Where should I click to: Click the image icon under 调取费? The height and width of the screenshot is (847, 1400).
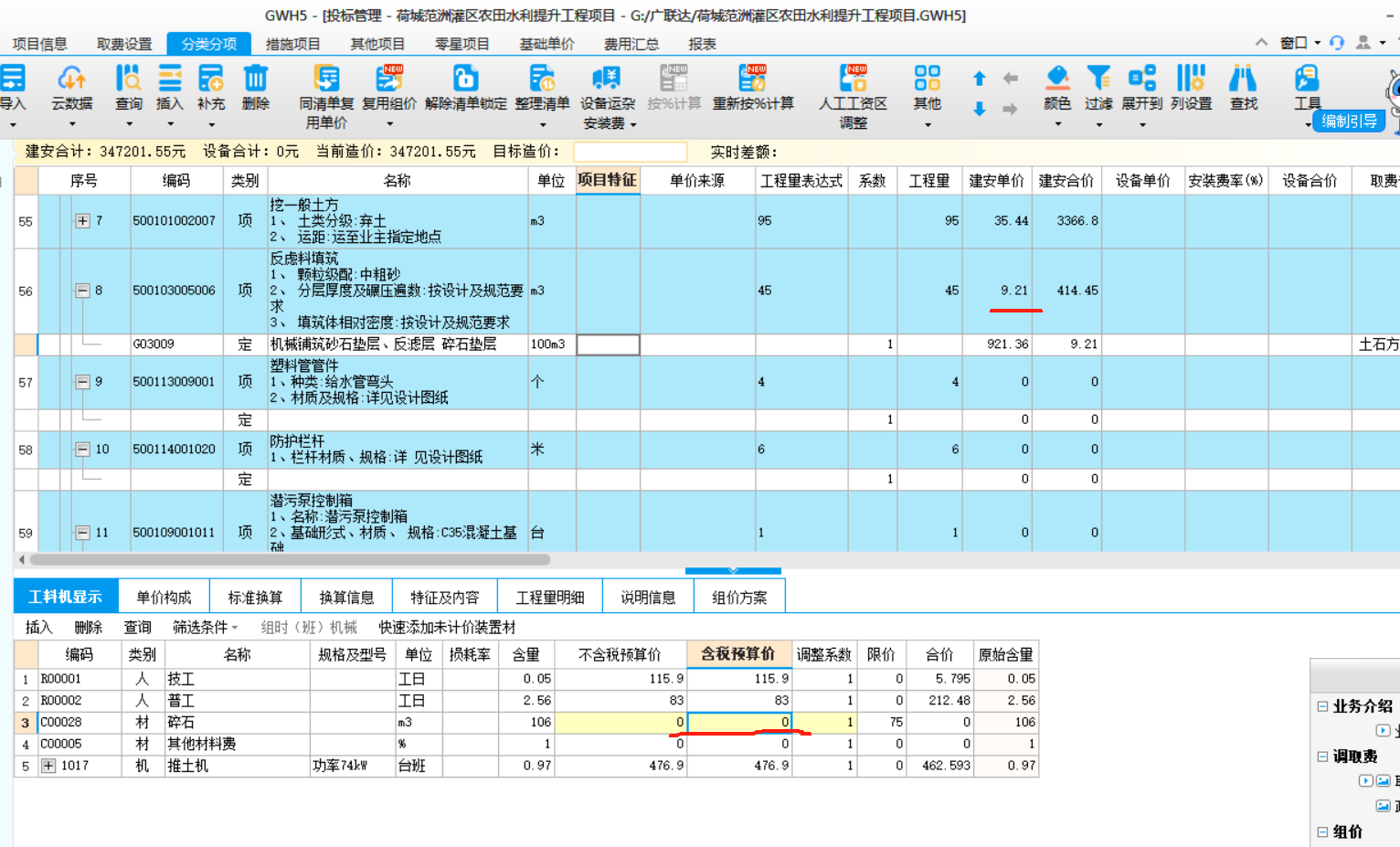pyautogui.click(x=1384, y=781)
